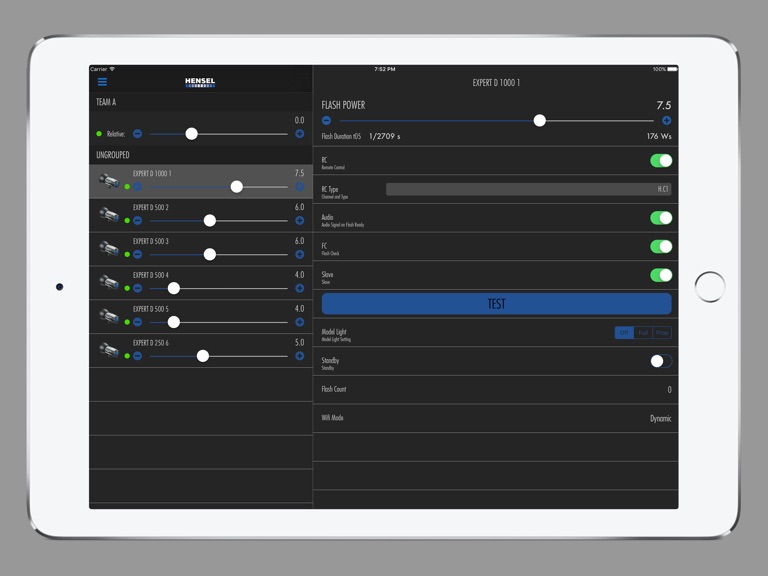Click plus button for Expert D 500 2
The height and width of the screenshot is (576, 768).
(300, 220)
